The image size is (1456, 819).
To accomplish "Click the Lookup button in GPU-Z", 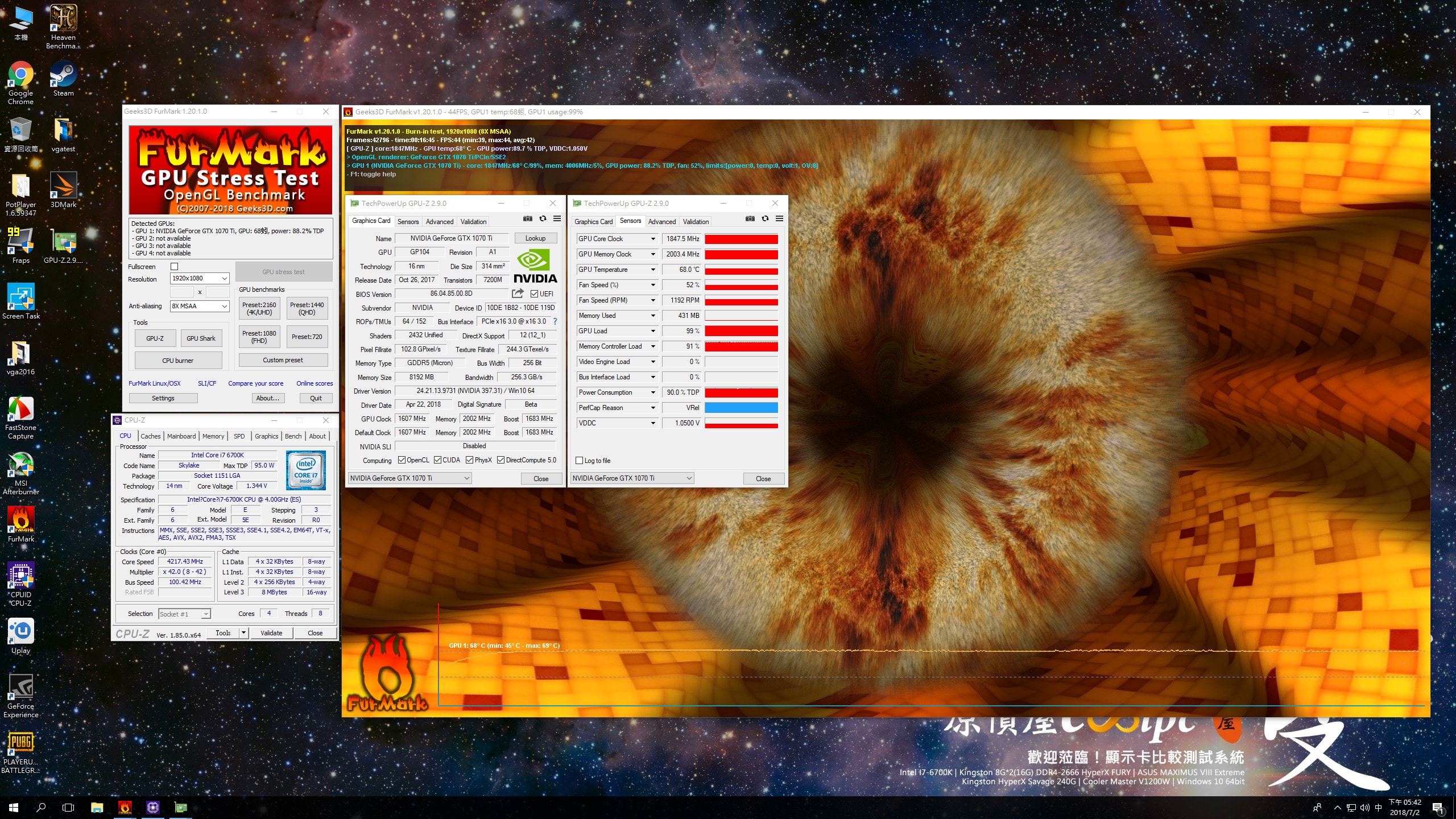I will point(535,238).
